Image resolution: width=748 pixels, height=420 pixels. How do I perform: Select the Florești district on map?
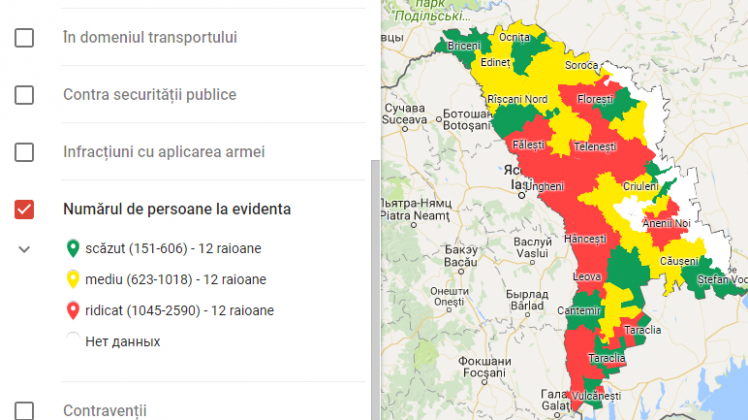pos(595,99)
